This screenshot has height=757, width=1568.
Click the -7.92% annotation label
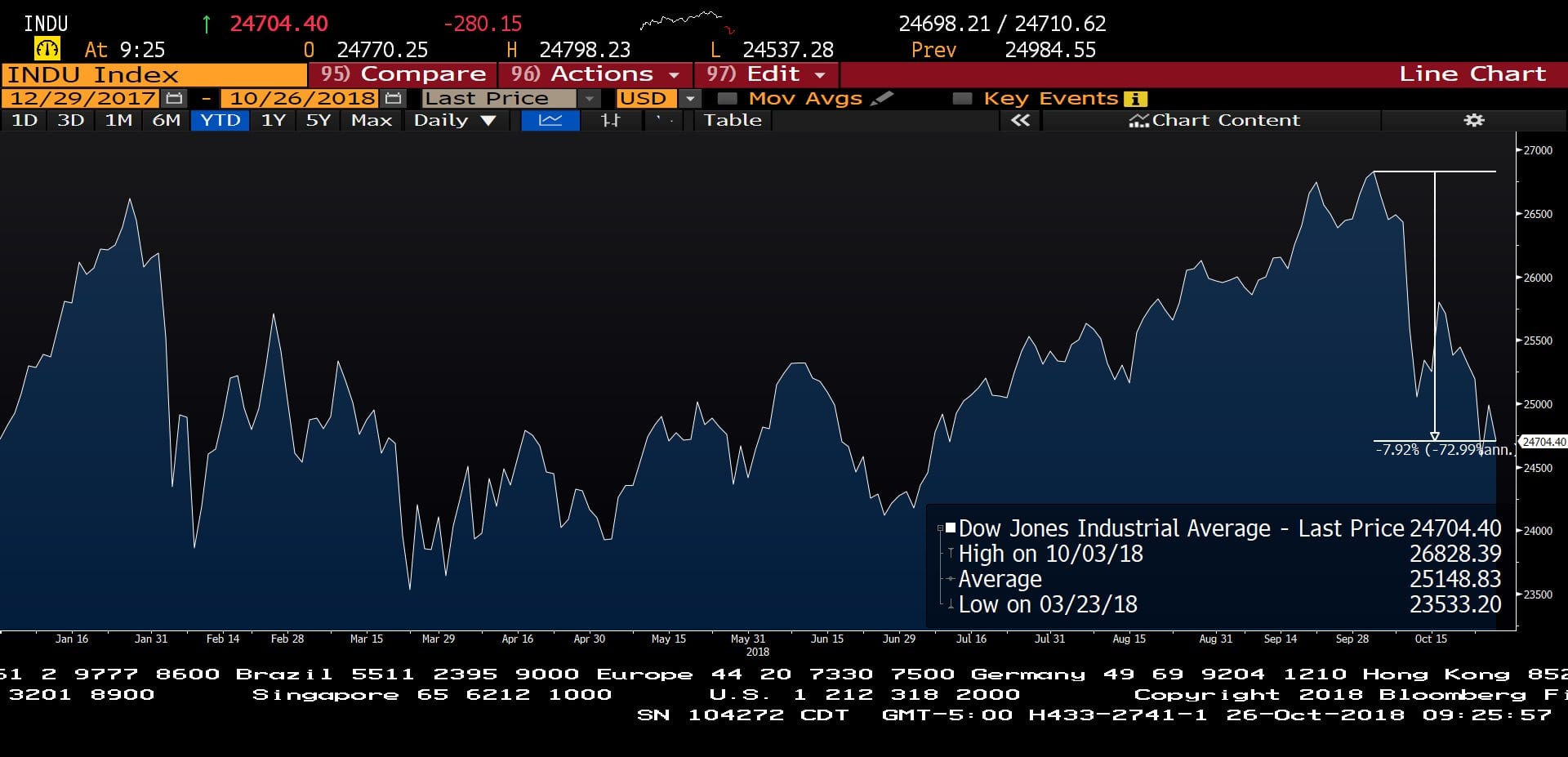tap(1443, 449)
